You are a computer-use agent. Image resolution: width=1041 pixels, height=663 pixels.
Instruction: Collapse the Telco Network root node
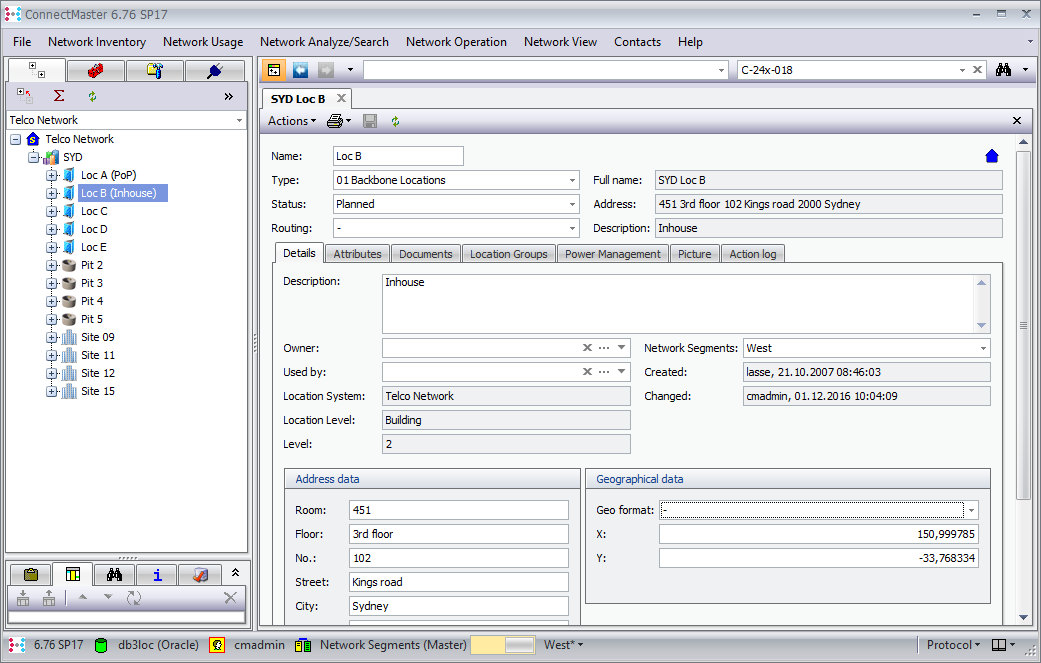pyautogui.click(x=15, y=139)
